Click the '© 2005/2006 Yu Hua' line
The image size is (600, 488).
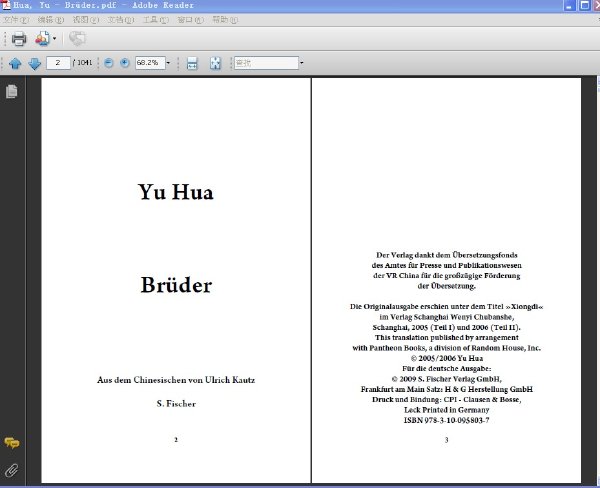447,358
